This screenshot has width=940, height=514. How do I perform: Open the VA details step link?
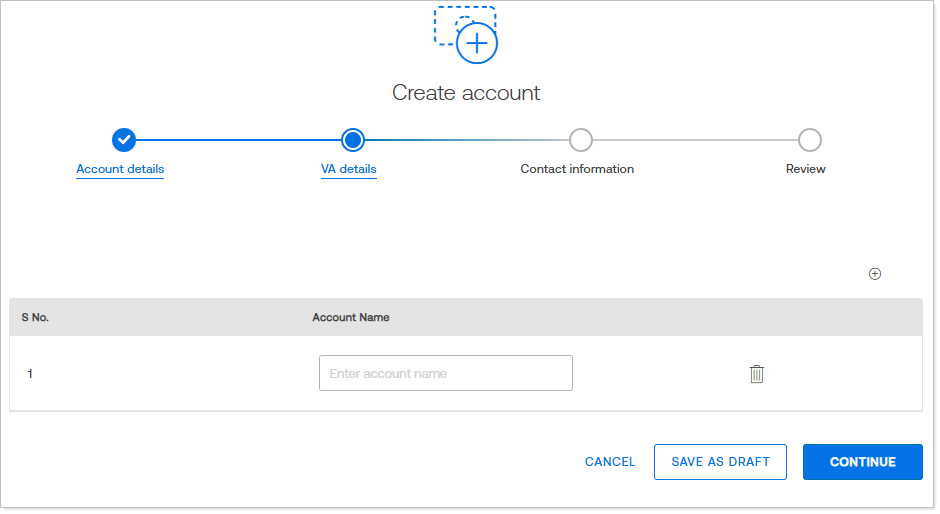(x=349, y=169)
